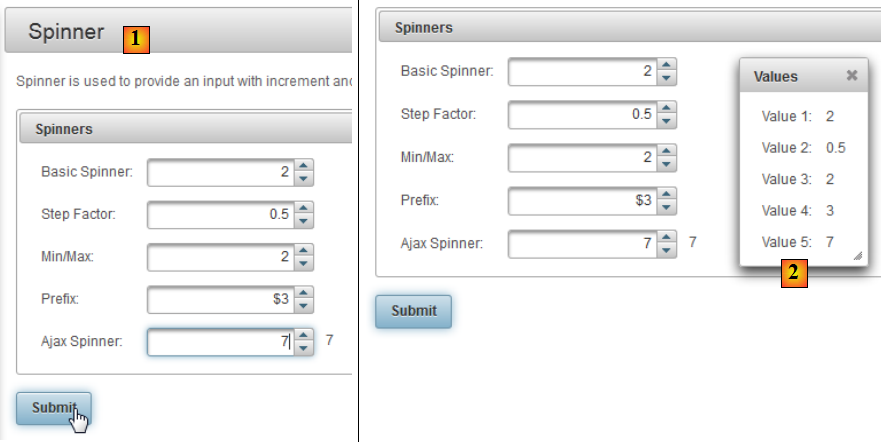Decrement the left Basic Spinner down arrow

click(x=305, y=179)
